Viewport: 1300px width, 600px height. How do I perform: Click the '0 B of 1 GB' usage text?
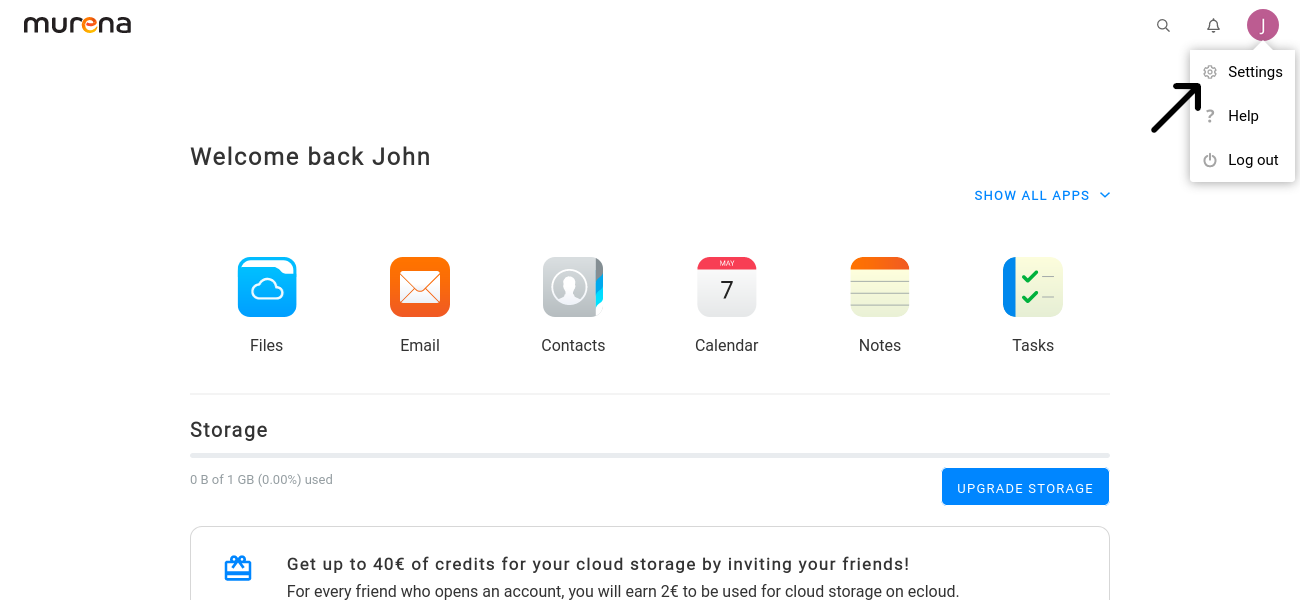[261, 479]
